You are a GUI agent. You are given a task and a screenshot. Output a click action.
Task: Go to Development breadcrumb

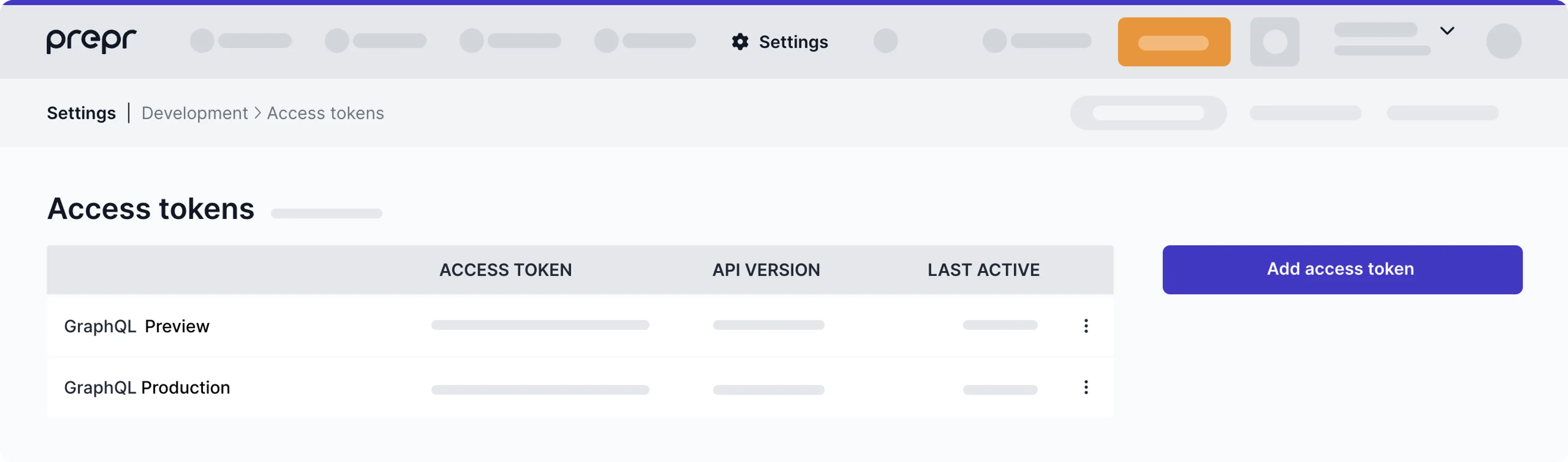click(195, 113)
